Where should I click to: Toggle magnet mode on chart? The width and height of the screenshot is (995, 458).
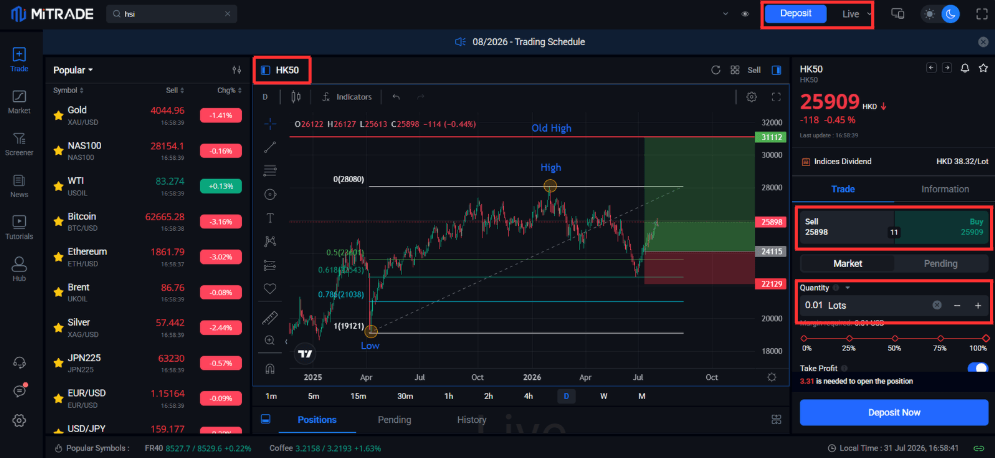pos(270,369)
